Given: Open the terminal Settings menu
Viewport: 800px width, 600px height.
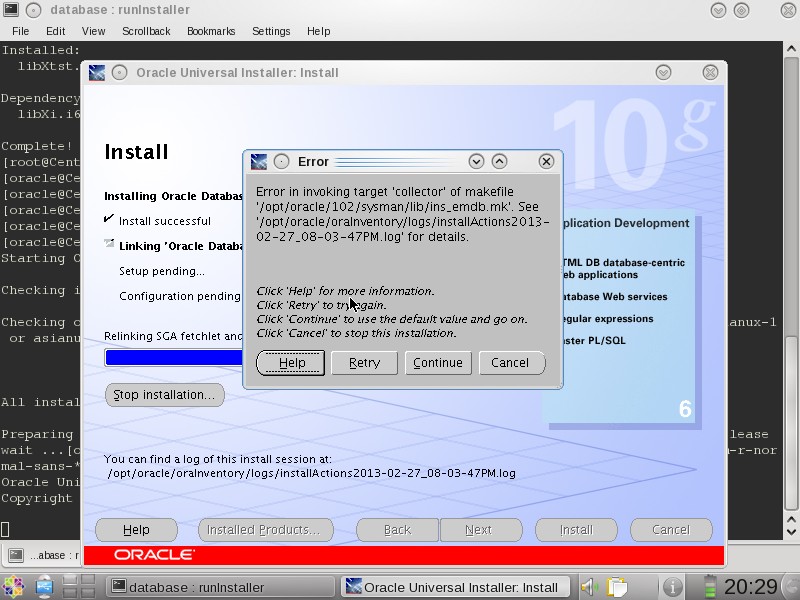Looking at the screenshot, I should click(271, 31).
